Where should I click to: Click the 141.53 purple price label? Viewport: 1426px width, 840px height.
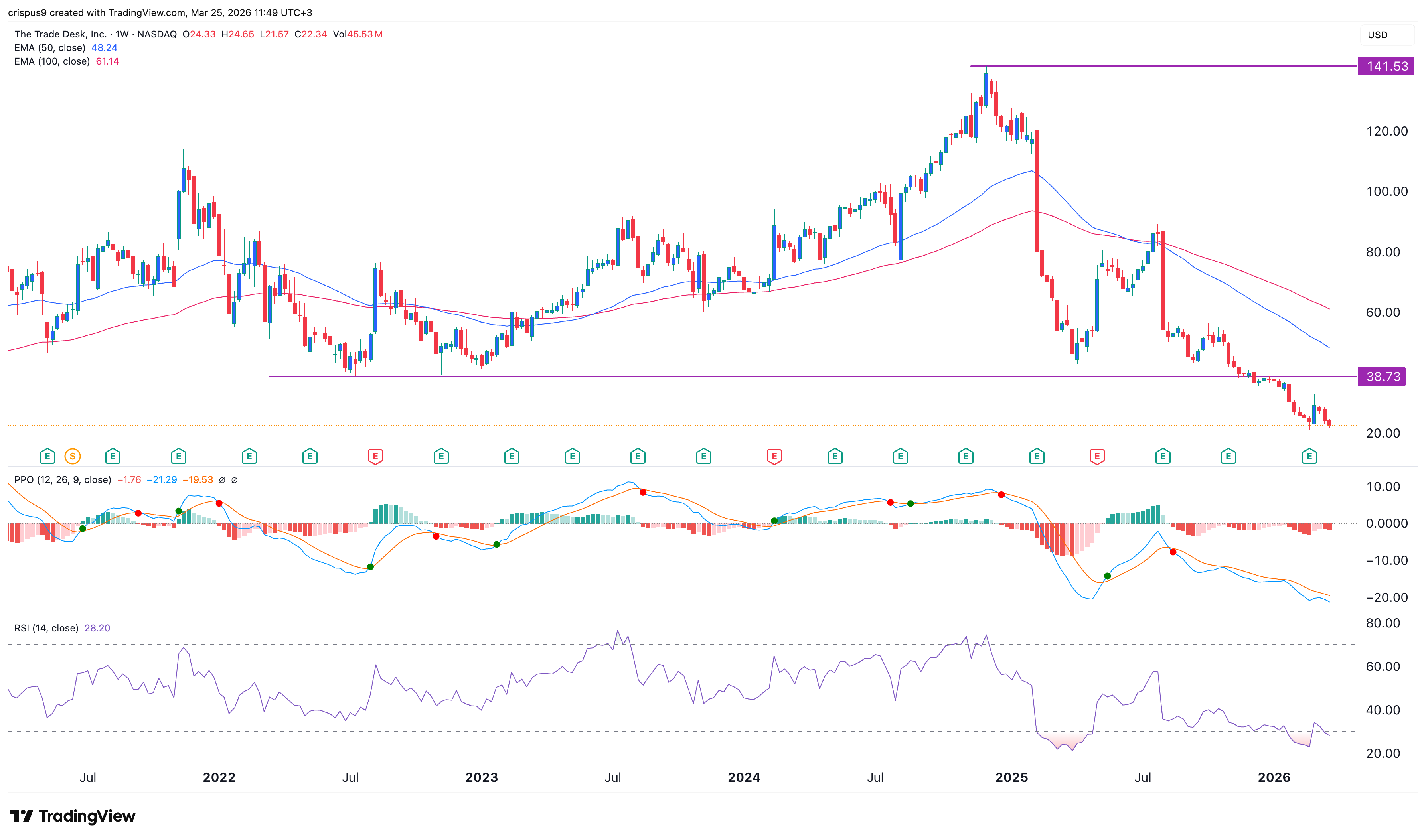pyautogui.click(x=1386, y=66)
